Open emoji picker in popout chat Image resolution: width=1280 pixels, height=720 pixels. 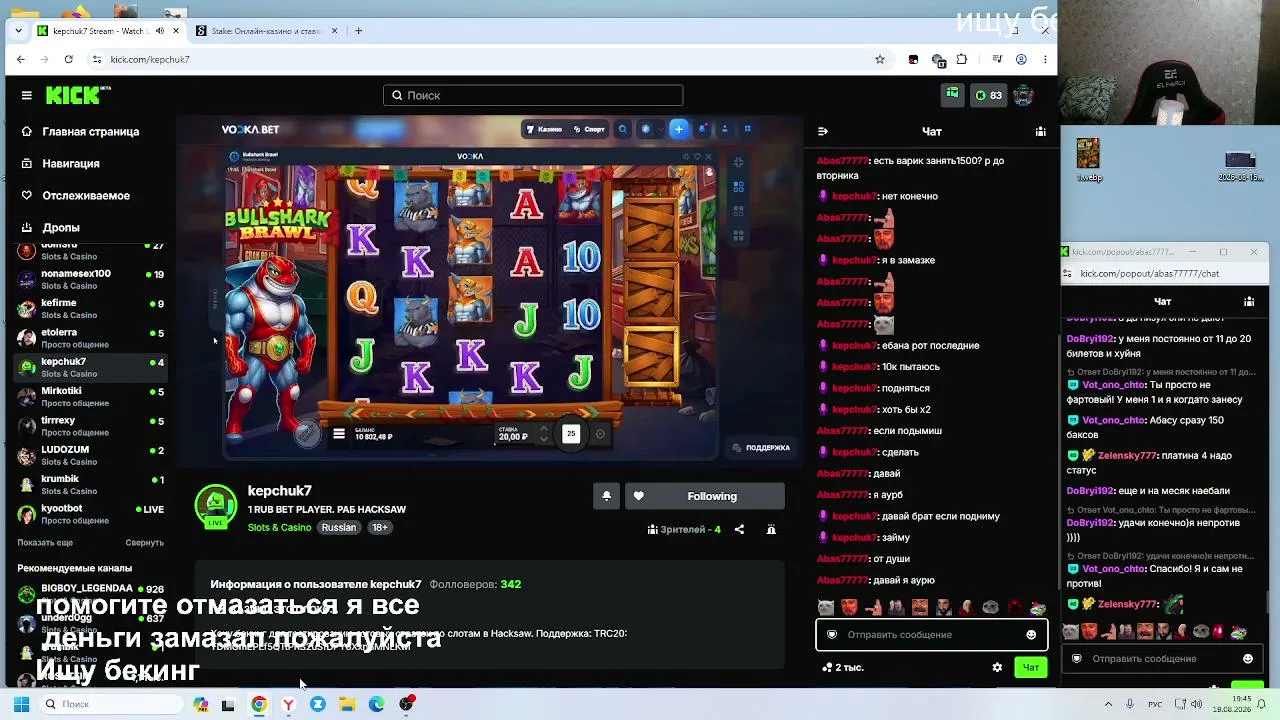(x=1247, y=659)
